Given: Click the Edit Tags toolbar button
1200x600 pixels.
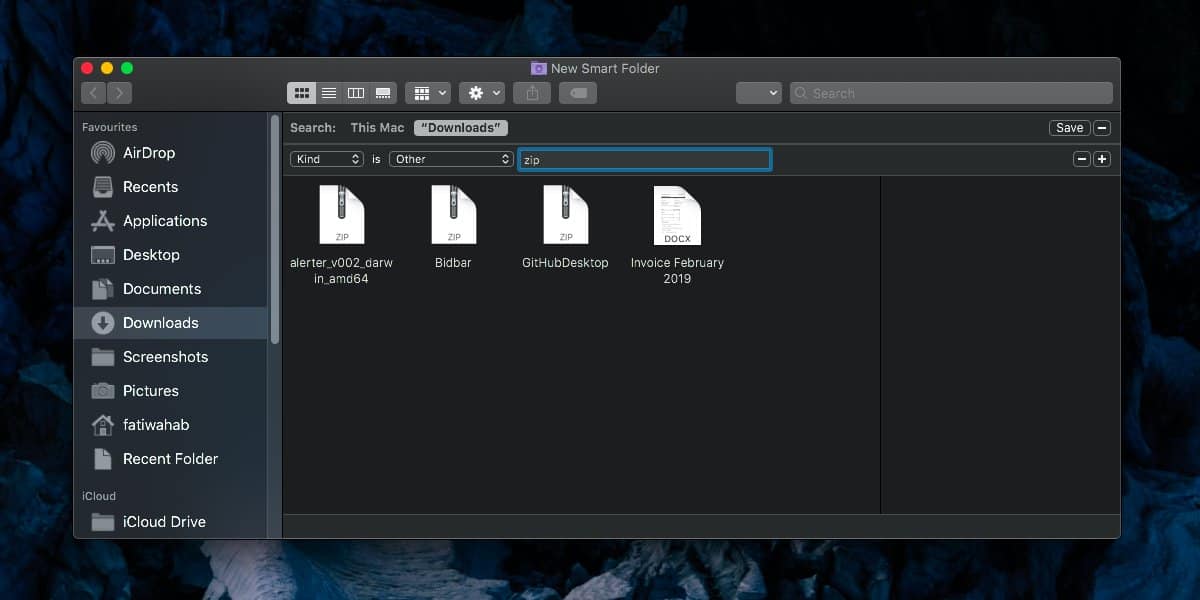Looking at the screenshot, I should point(578,93).
